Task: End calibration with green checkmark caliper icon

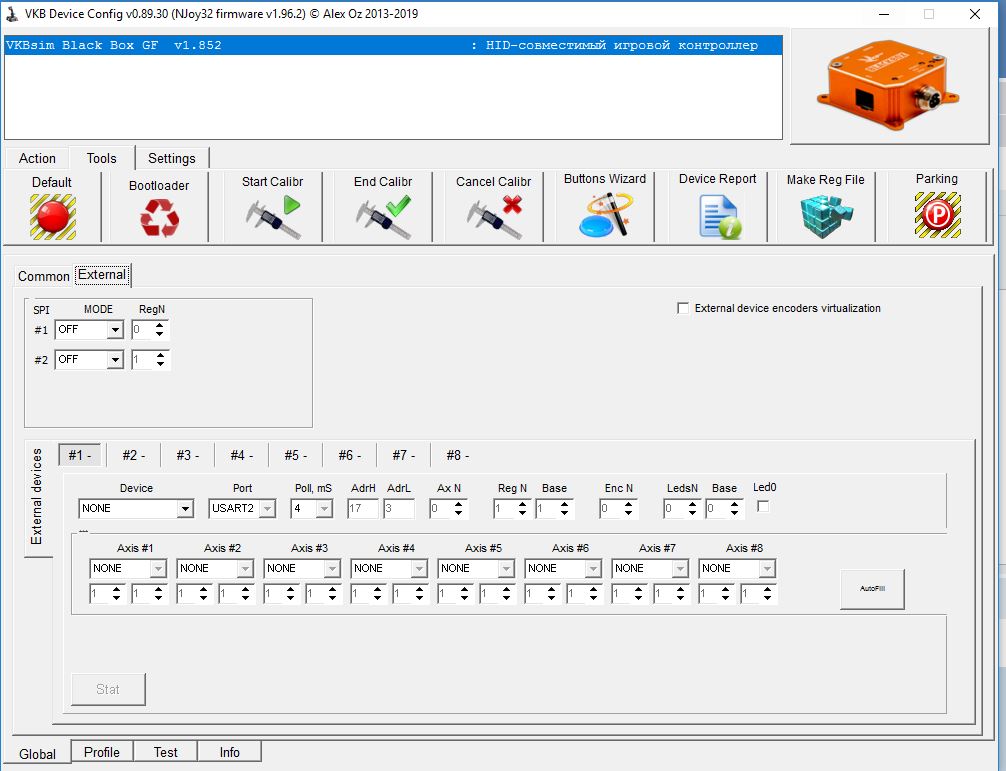Action: click(x=383, y=217)
